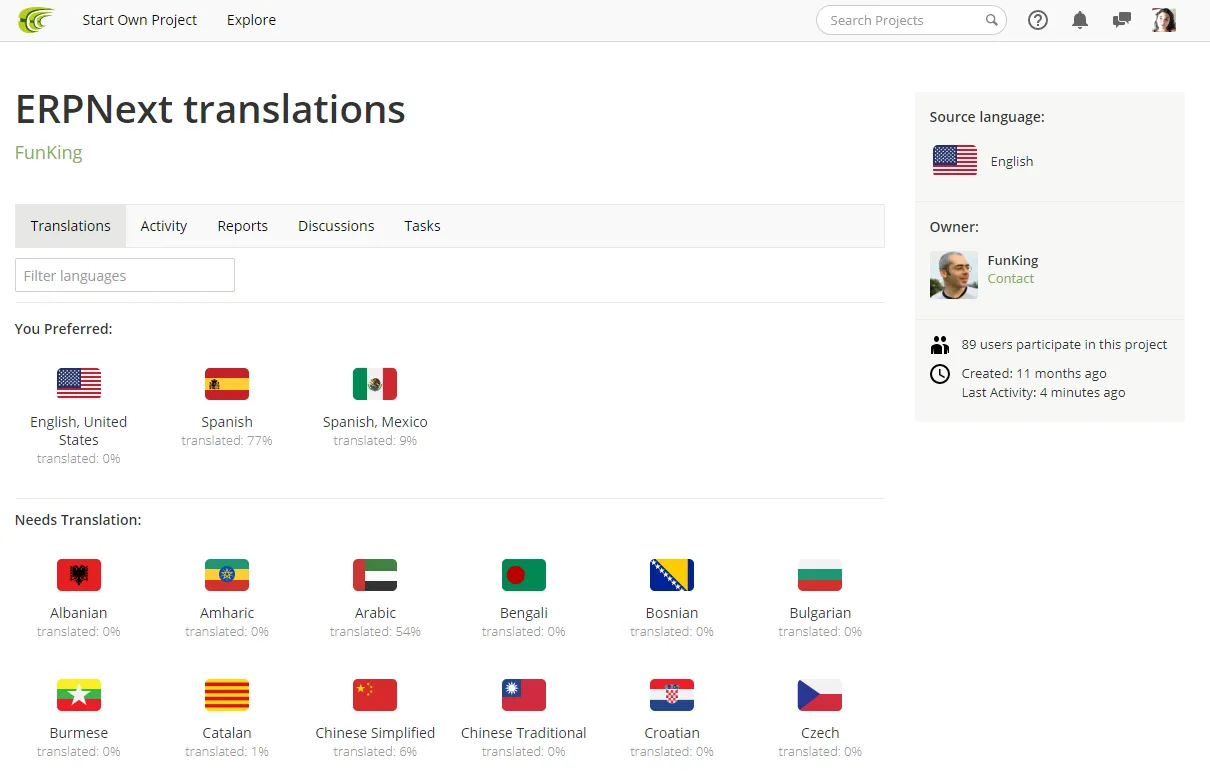
Task: Click the owner FunKing avatar photo
Action: [x=954, y=275]
